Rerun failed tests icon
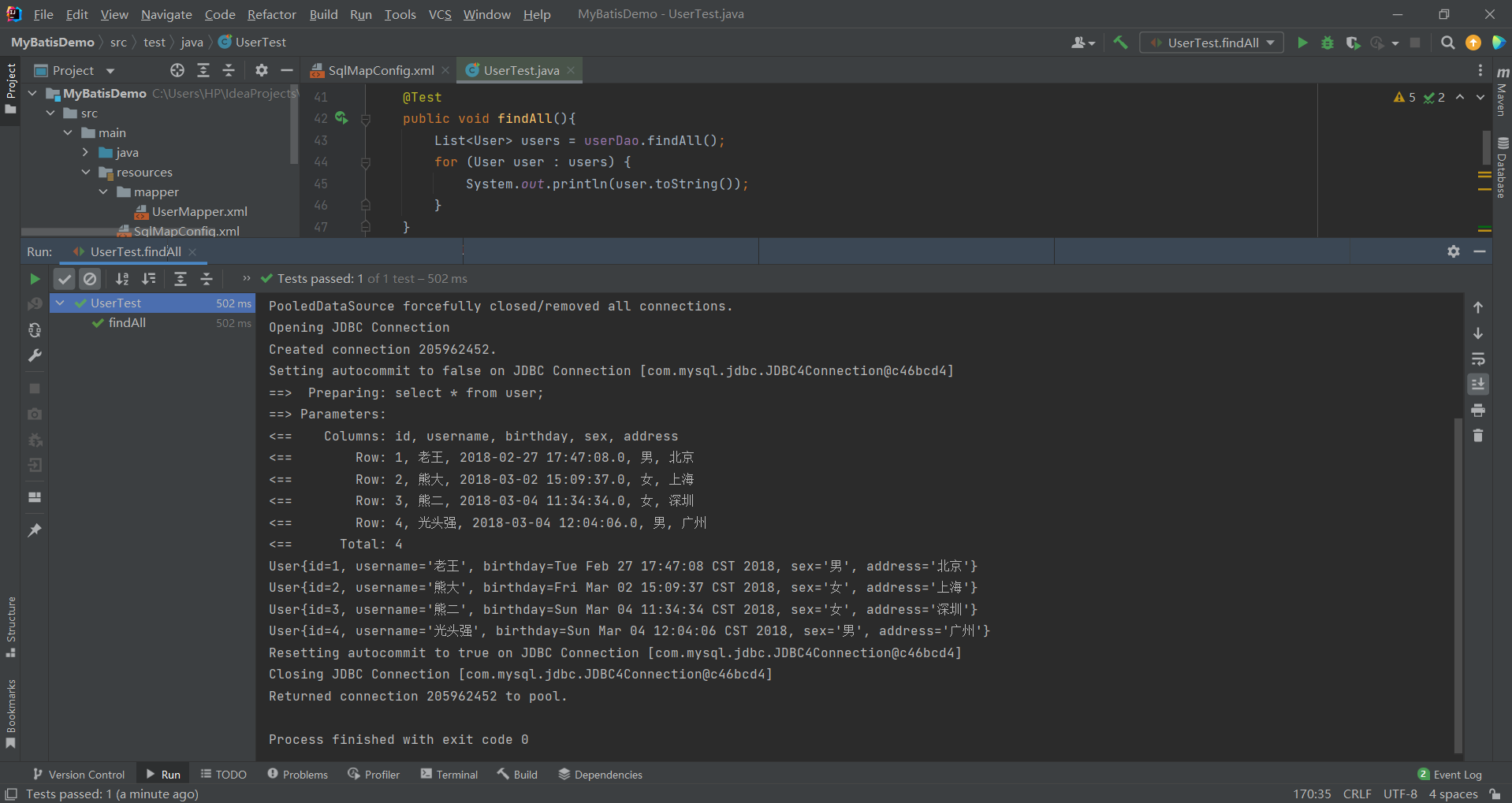The image size is (1512, 803). pyautogui.click(x=35, y=304)
